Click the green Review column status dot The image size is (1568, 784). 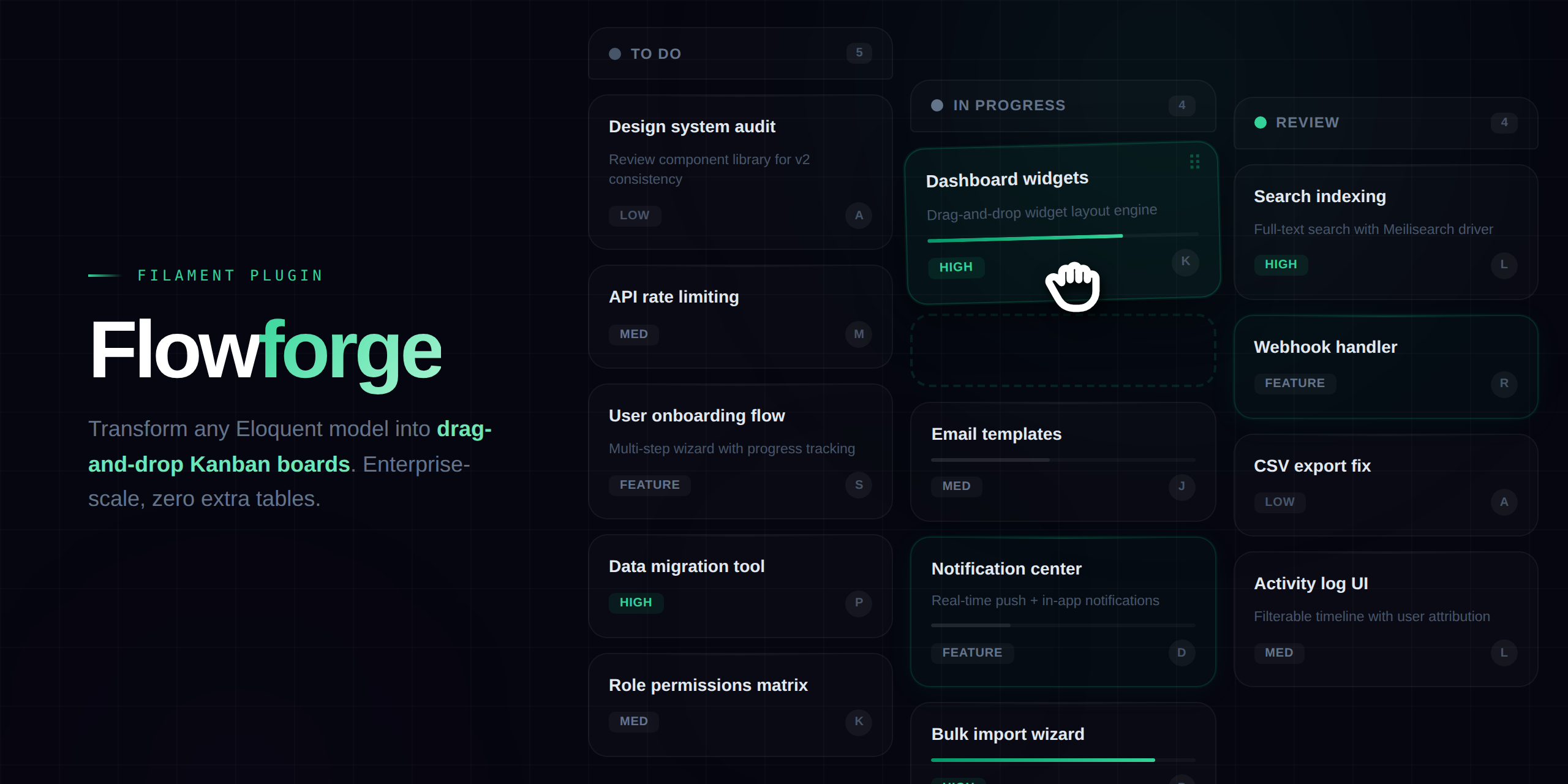(1261, 123)
